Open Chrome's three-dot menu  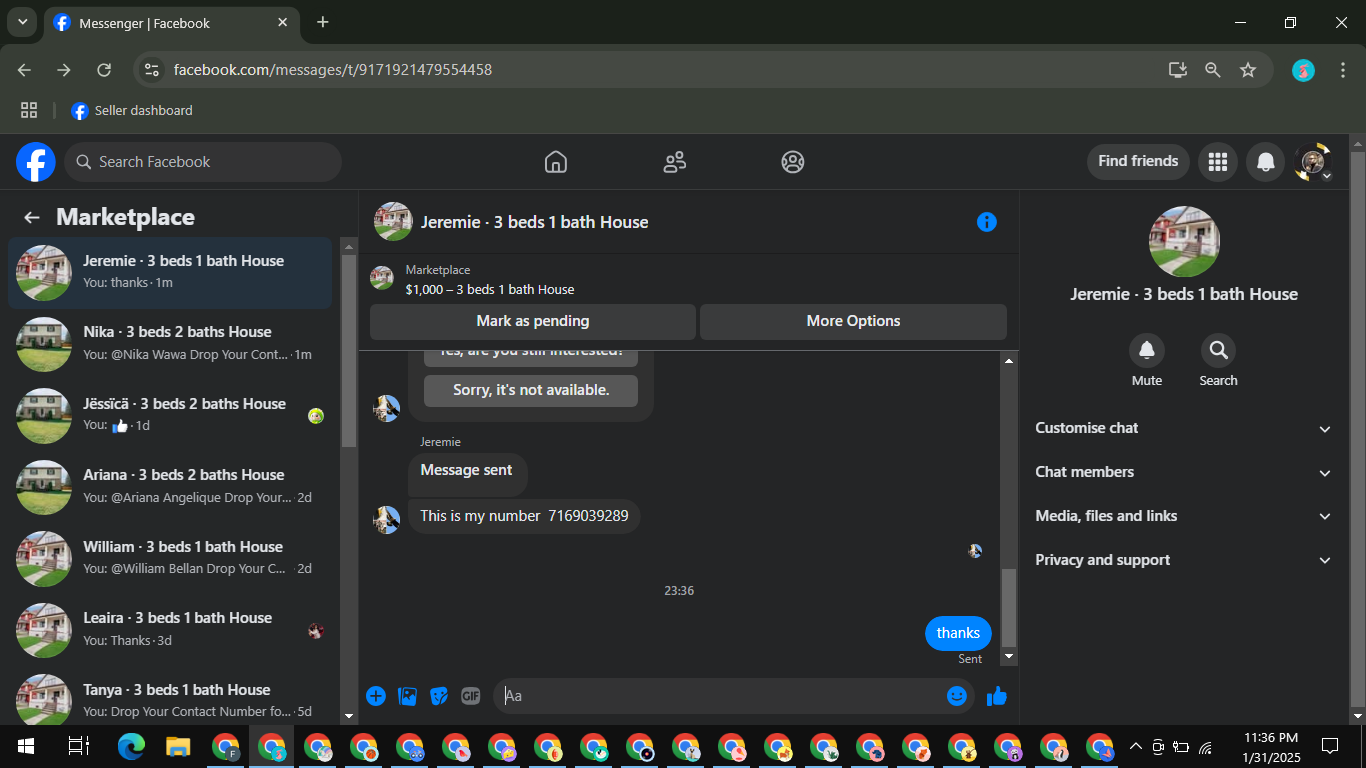pos(1341,70)
